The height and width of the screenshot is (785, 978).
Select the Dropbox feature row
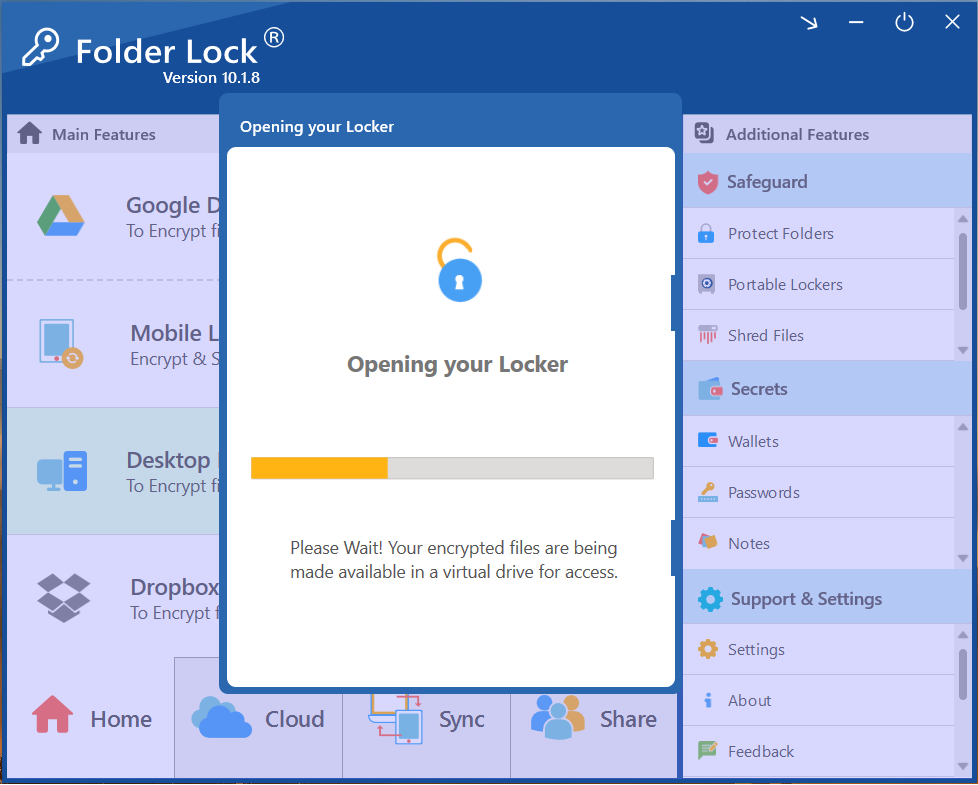[113, 597]
